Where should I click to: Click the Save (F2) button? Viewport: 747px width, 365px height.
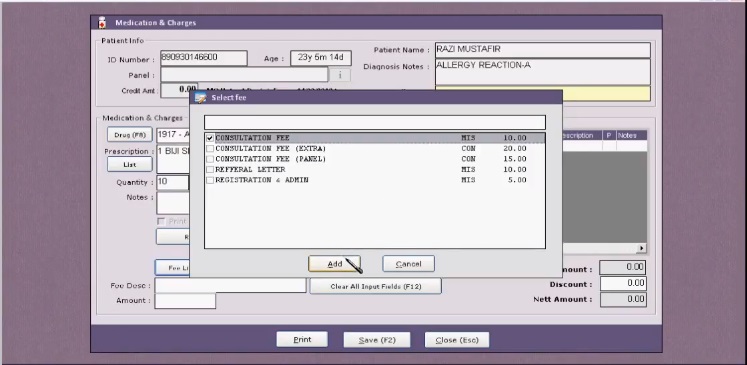(377, 340)
